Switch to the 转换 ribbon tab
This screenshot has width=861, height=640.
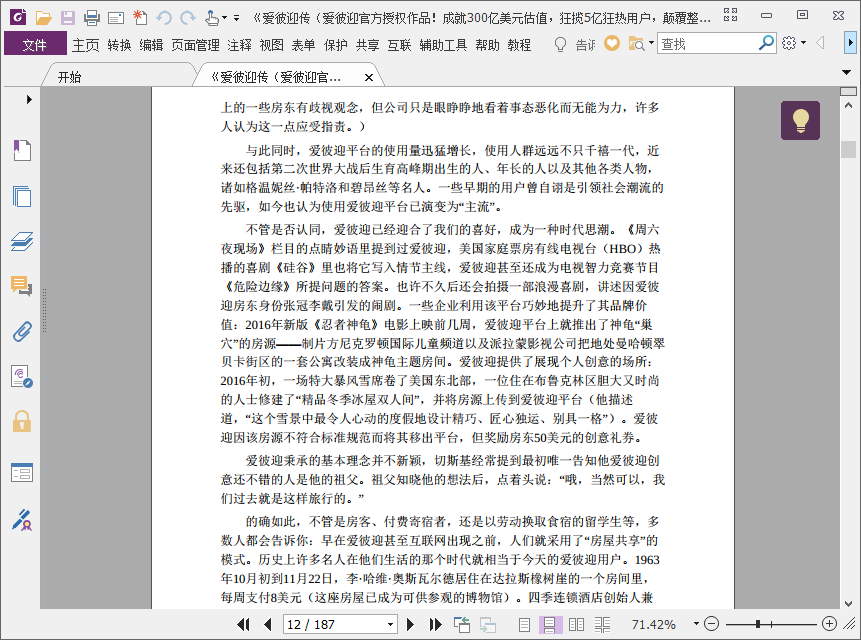pos(119,44)
